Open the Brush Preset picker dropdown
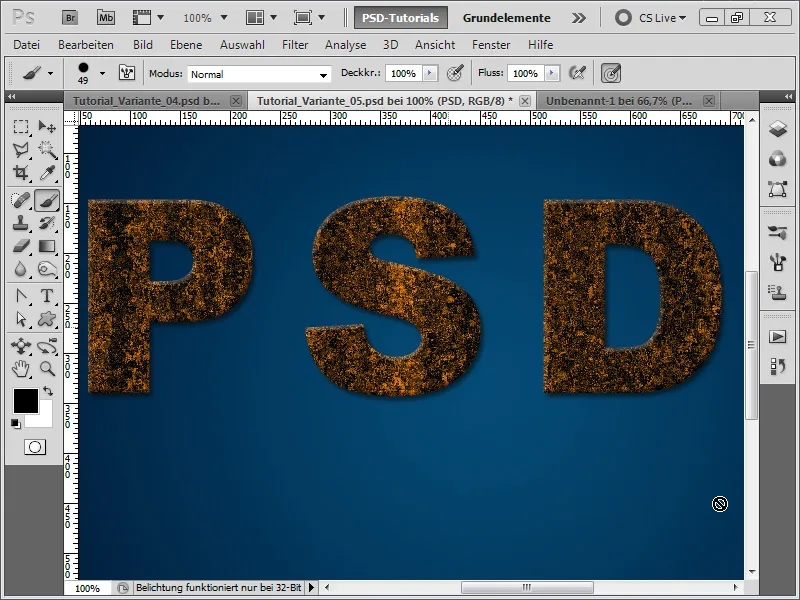 [x=103, y=73]
